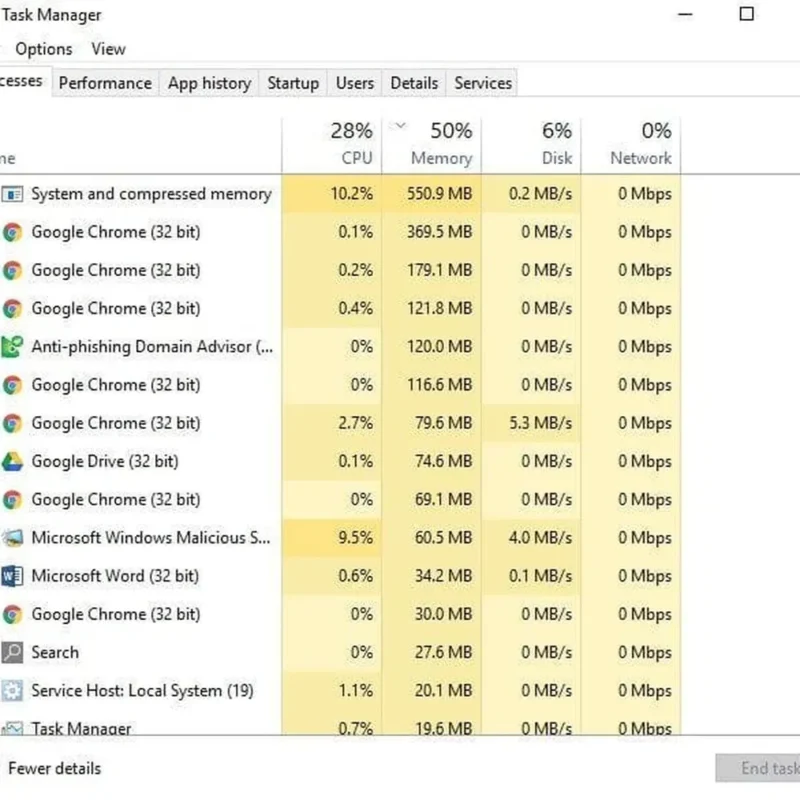Click the Google Drive process icon

[12, 461]
